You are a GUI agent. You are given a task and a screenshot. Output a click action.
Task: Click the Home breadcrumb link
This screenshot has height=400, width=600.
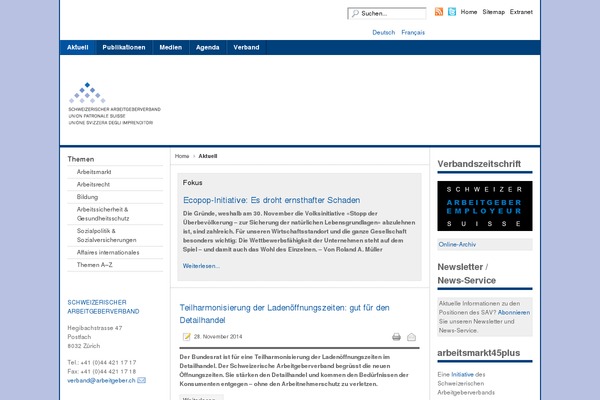pyautogui.click(x=182, y=156)
